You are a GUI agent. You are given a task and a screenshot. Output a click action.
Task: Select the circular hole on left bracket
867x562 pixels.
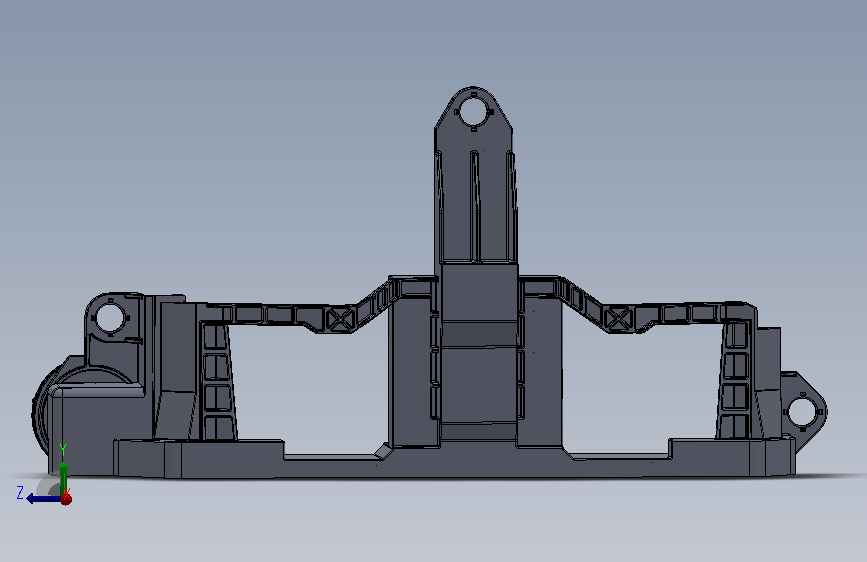pos(110,319)
